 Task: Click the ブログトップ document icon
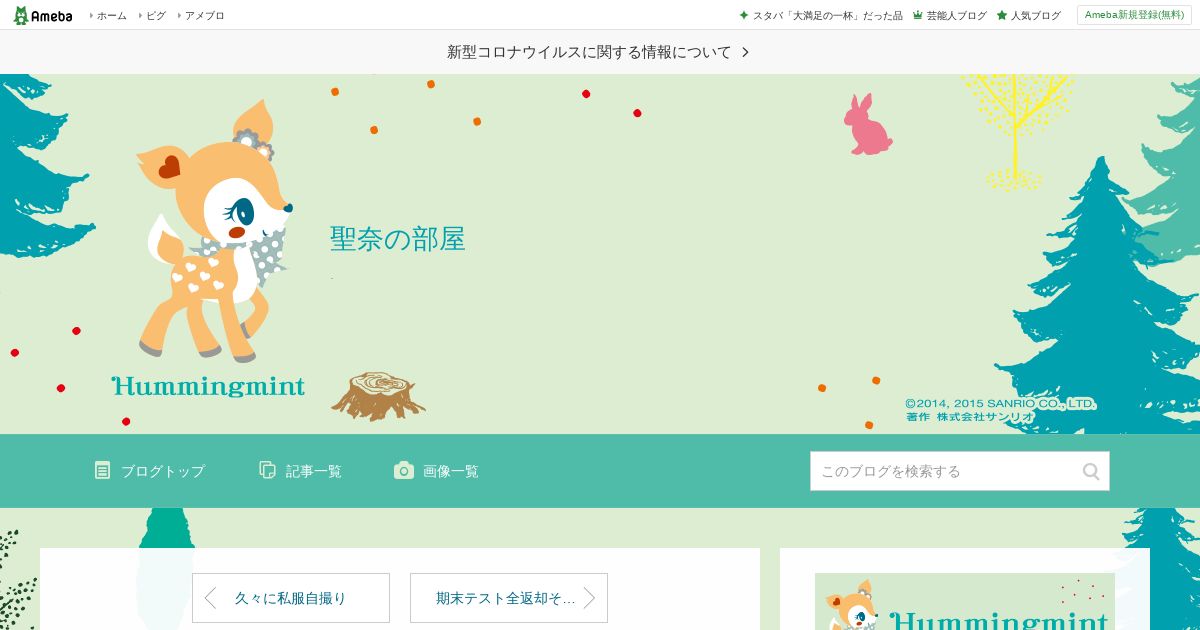coord(103,470)
